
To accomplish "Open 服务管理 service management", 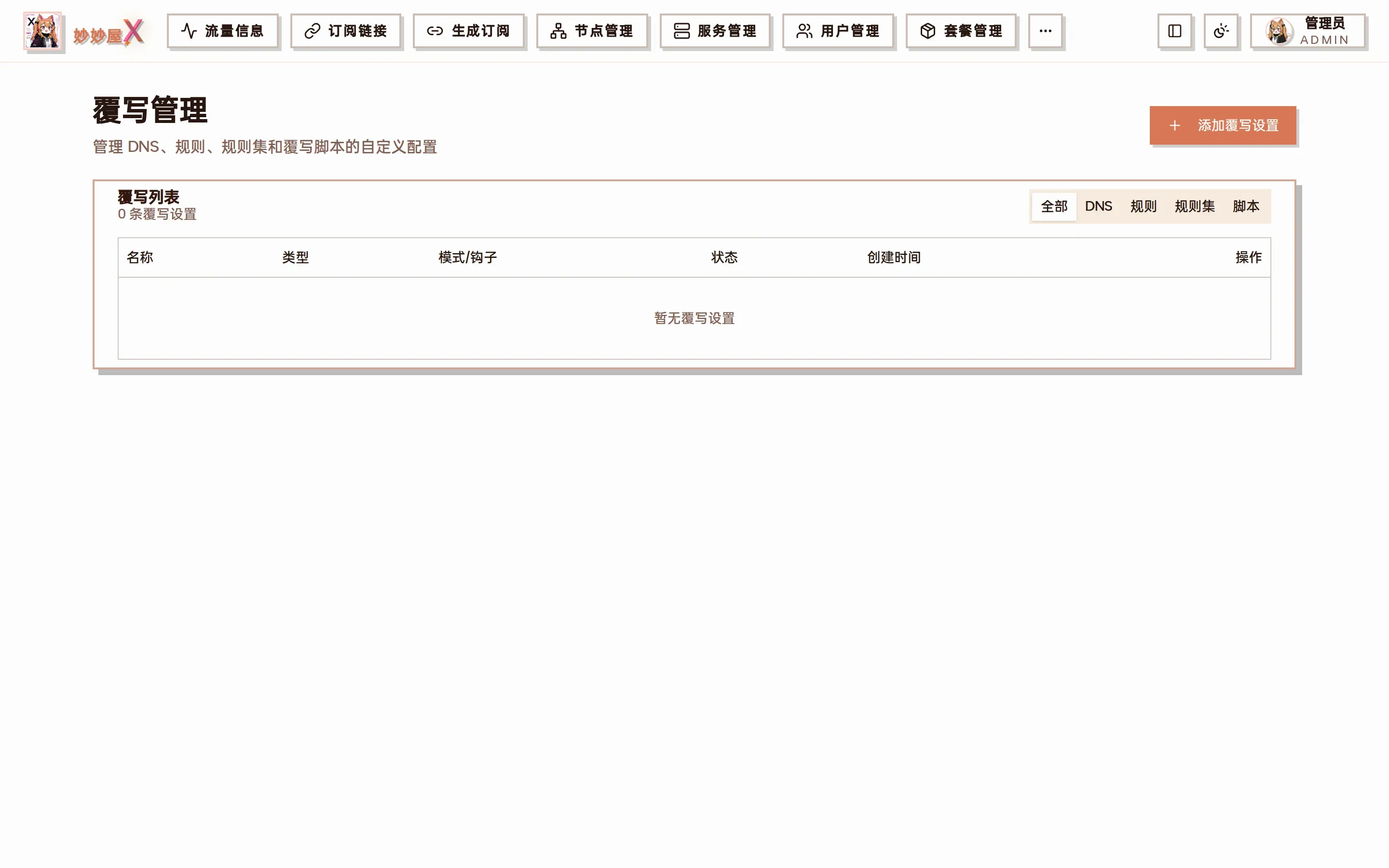I will pyautogui.click(x=715, y=31).
